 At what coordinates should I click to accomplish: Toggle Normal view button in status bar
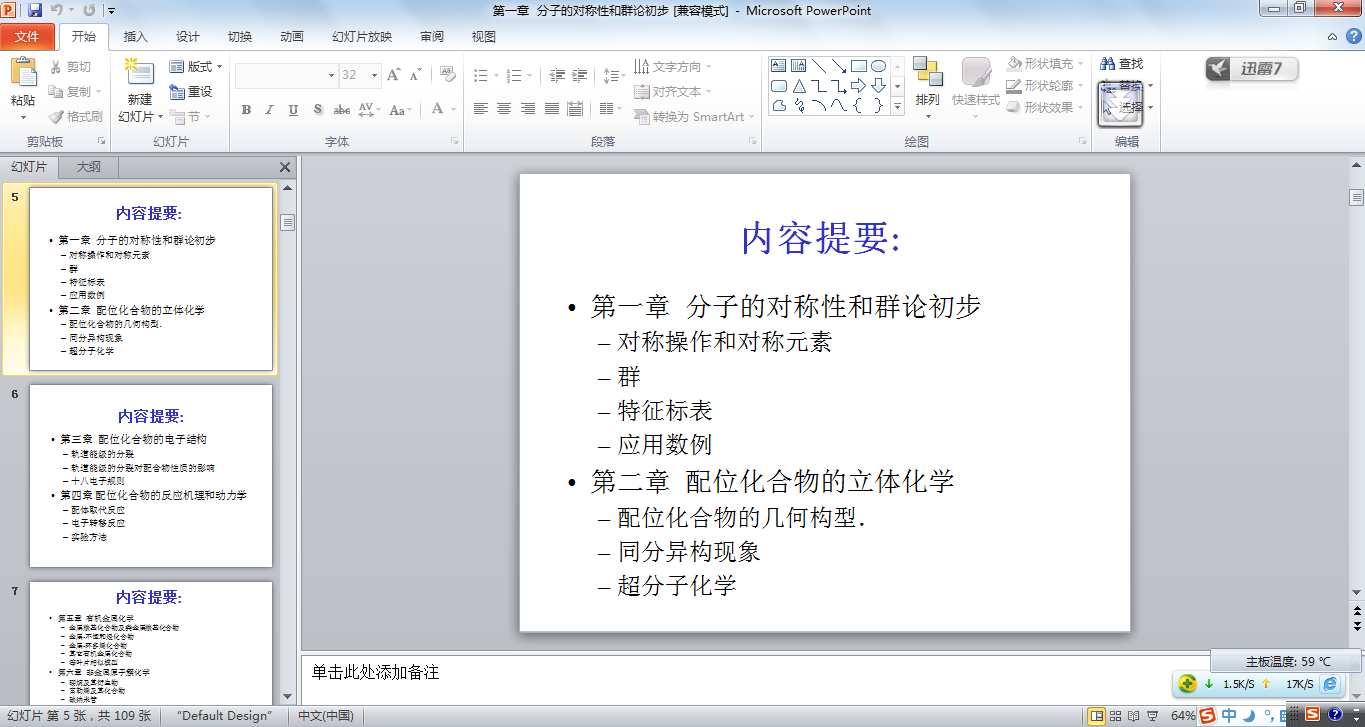coord(1096,716)
